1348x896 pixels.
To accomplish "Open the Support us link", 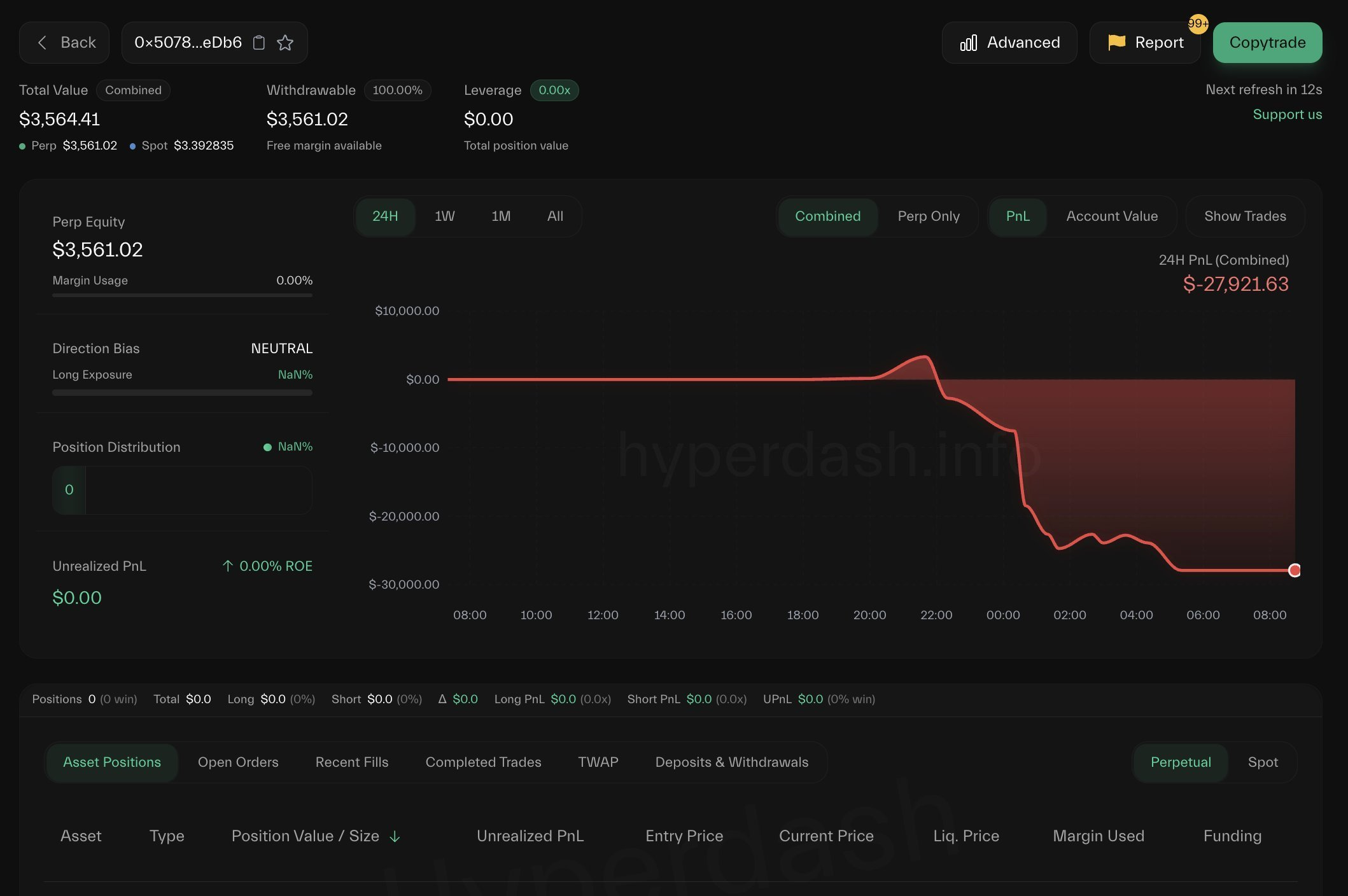I will coord(1287,115).
